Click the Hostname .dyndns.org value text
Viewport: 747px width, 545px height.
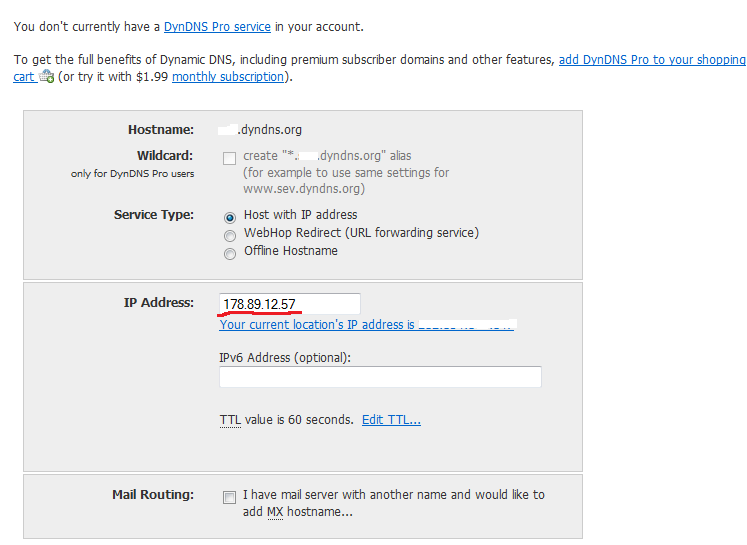[x=260, y=130]
